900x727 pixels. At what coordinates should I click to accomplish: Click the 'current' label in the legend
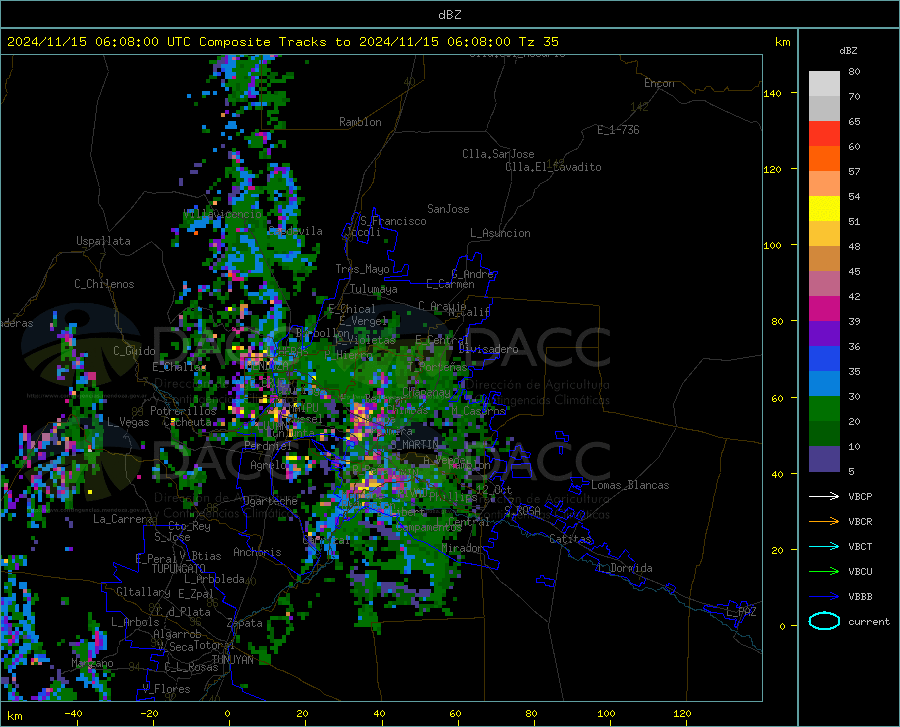click(x=869, y=621)
